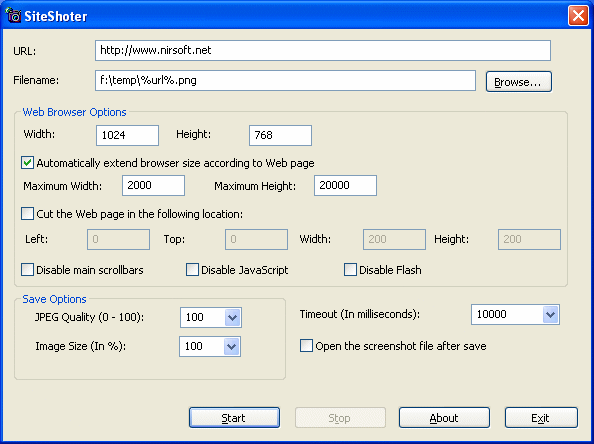The image size is (594, 444).
Task: Click the SiteShoter camera icon in title bar
Action: (13, 15)
